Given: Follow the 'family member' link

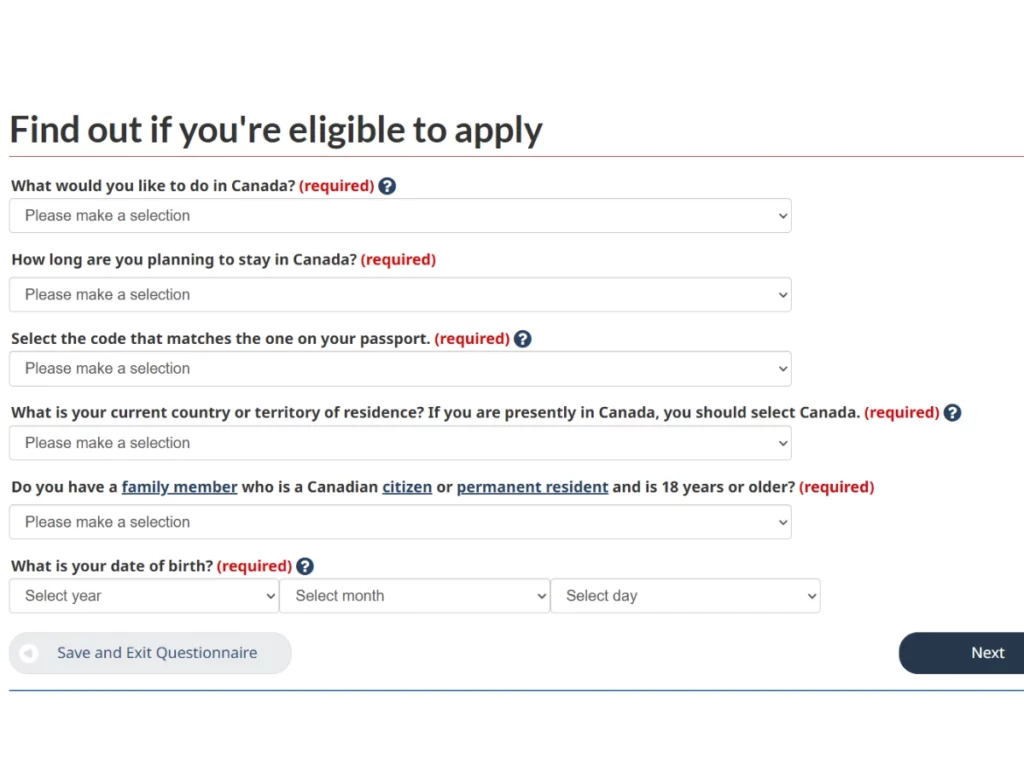Looking at the screenshot, I should point(179,487).
